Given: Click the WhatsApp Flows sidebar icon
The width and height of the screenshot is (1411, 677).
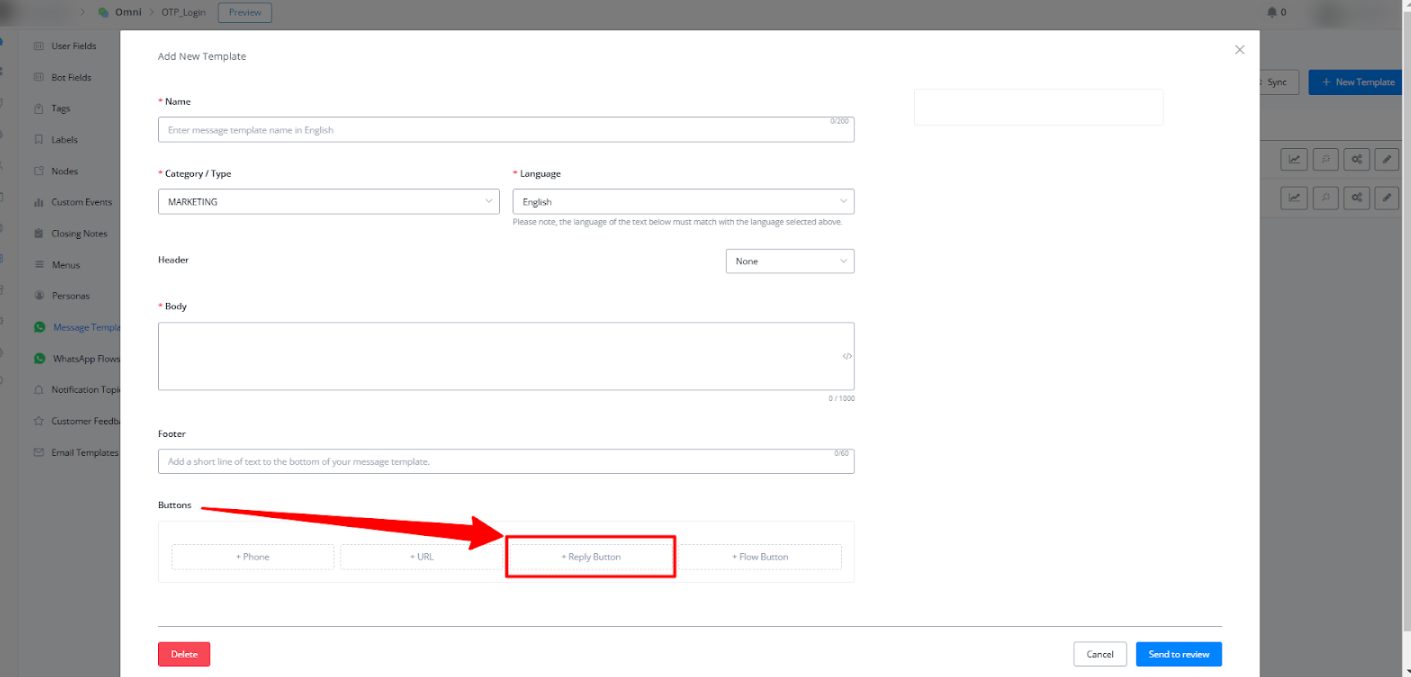Looking at the screenshot, I should tap(39, 358).
